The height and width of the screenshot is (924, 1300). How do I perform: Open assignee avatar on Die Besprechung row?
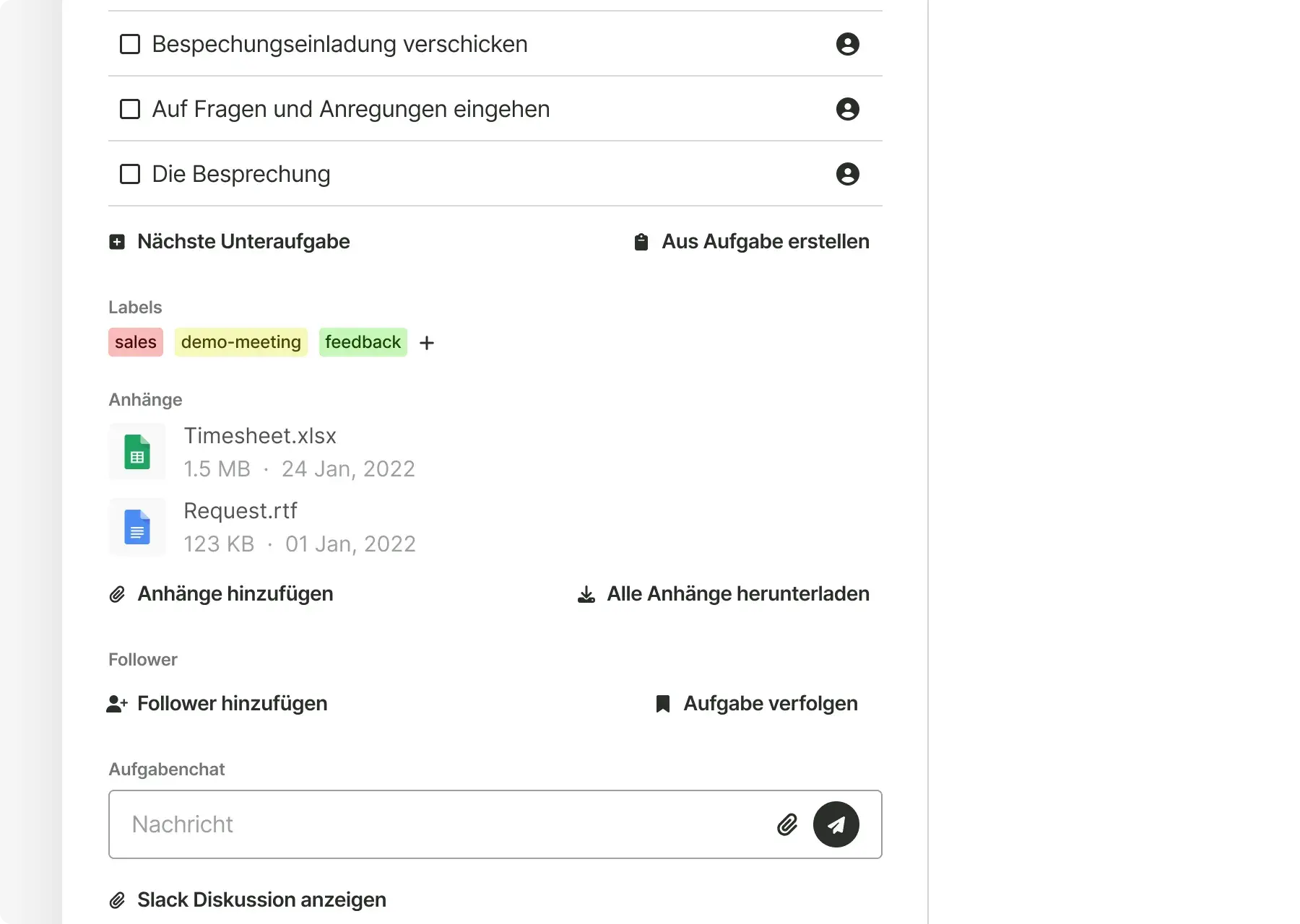point(847,174)
